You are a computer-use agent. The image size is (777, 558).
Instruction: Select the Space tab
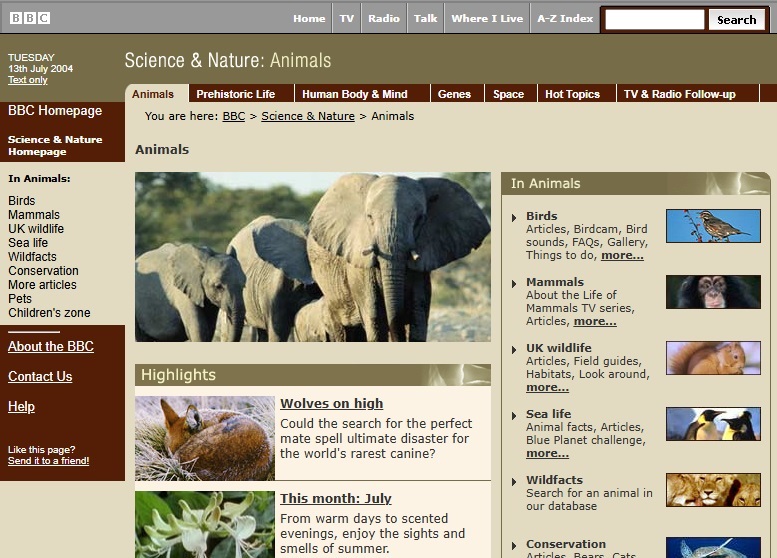pyautogui.click(x=508, y=94)
